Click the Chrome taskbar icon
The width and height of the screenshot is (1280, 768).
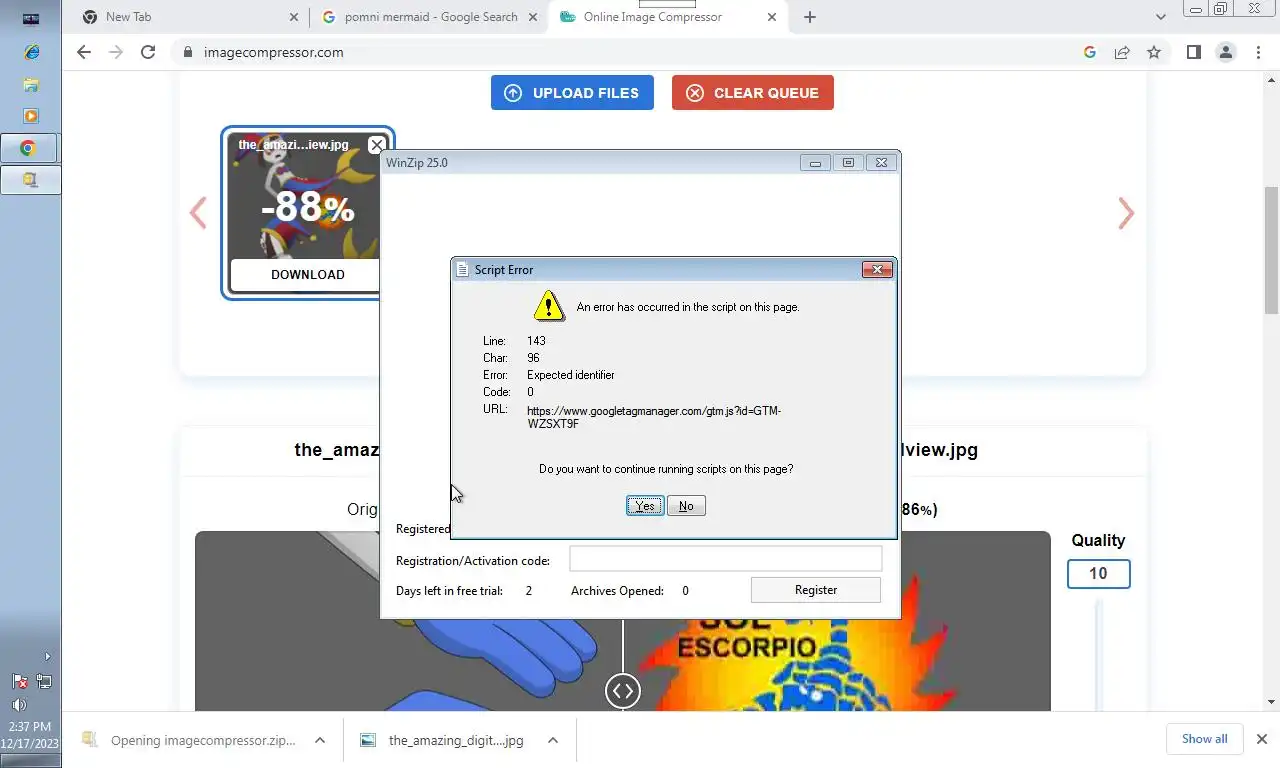click(x=30, y=148)
